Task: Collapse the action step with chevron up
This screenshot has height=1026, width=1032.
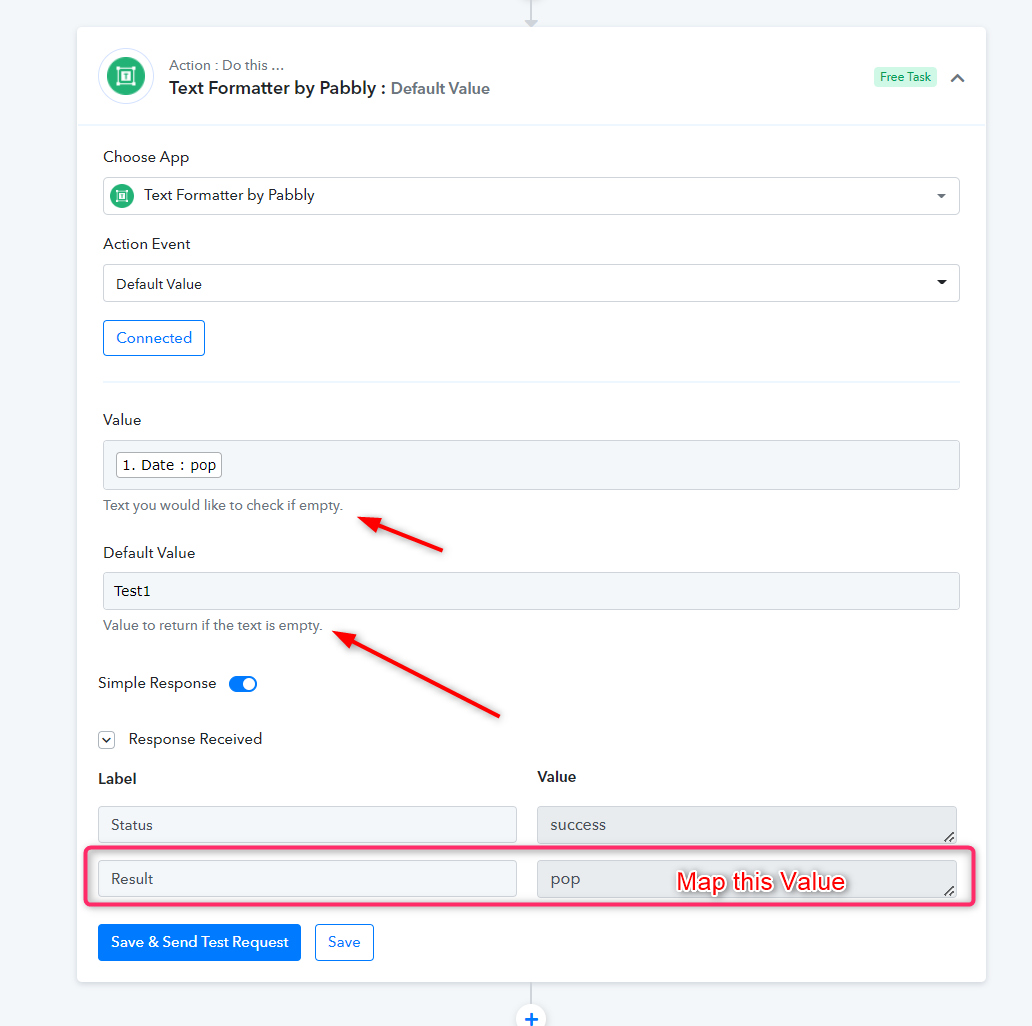Action: coord(958,78)
